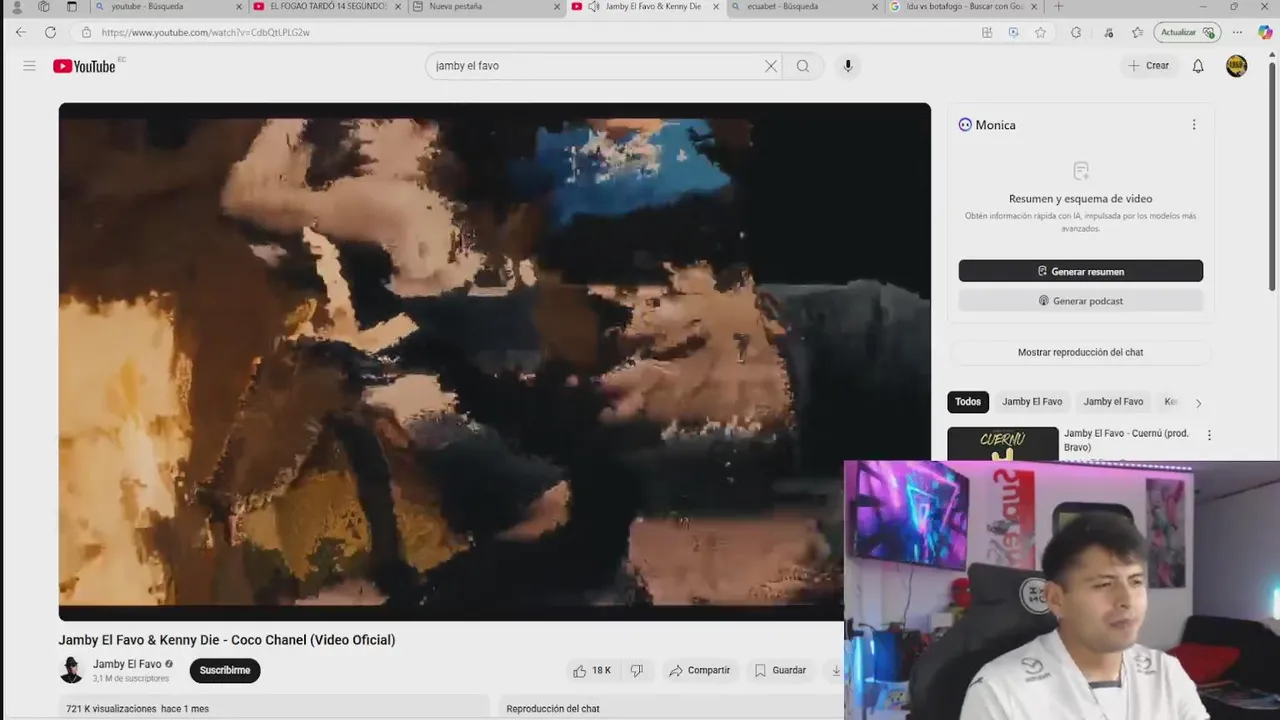Click the Crear button
The image size is (1280, 720).
click(x=1149, y=66)
